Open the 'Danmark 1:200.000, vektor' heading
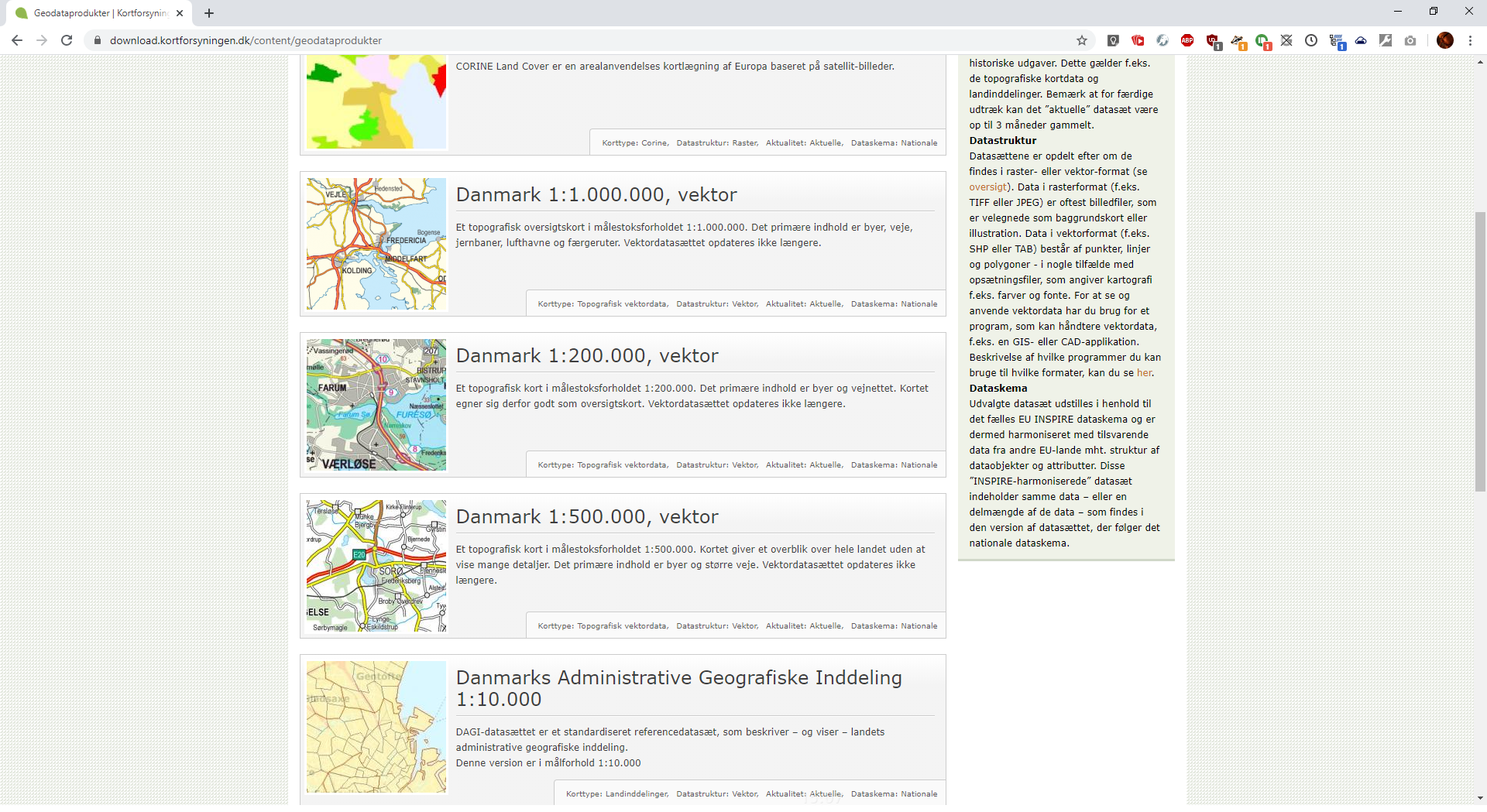1487x812 pixels. [x=587, y=355]
